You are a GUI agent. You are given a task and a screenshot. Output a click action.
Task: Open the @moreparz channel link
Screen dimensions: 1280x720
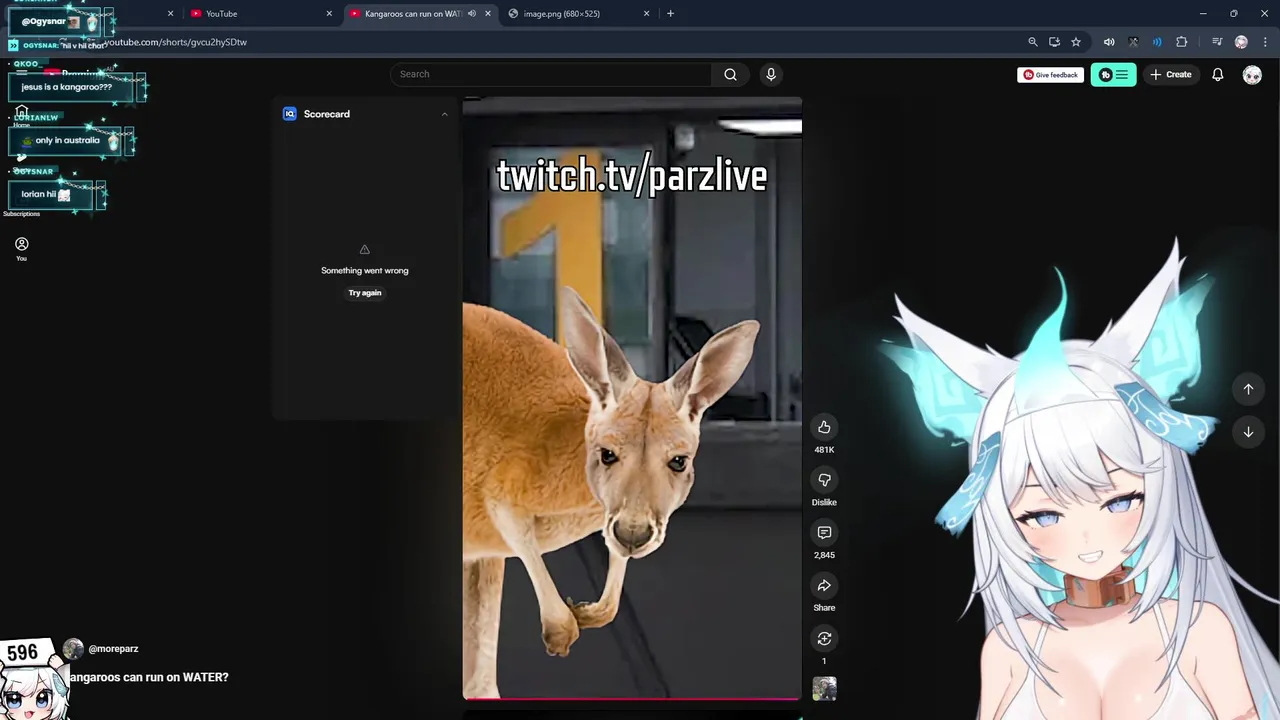[113, 649]
